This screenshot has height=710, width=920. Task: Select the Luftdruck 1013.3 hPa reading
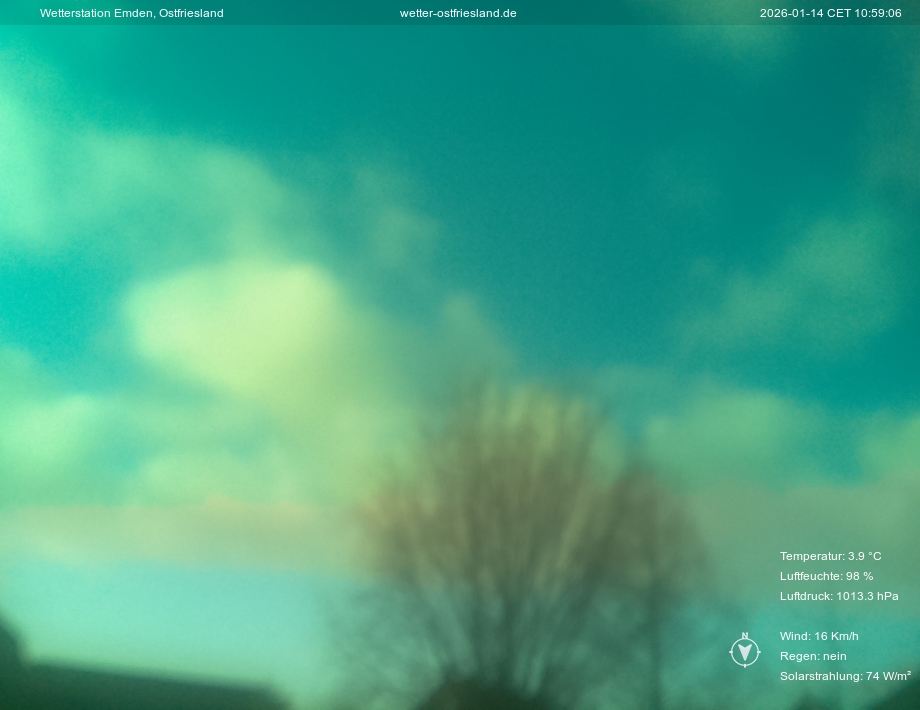click(x=838, y=596)
